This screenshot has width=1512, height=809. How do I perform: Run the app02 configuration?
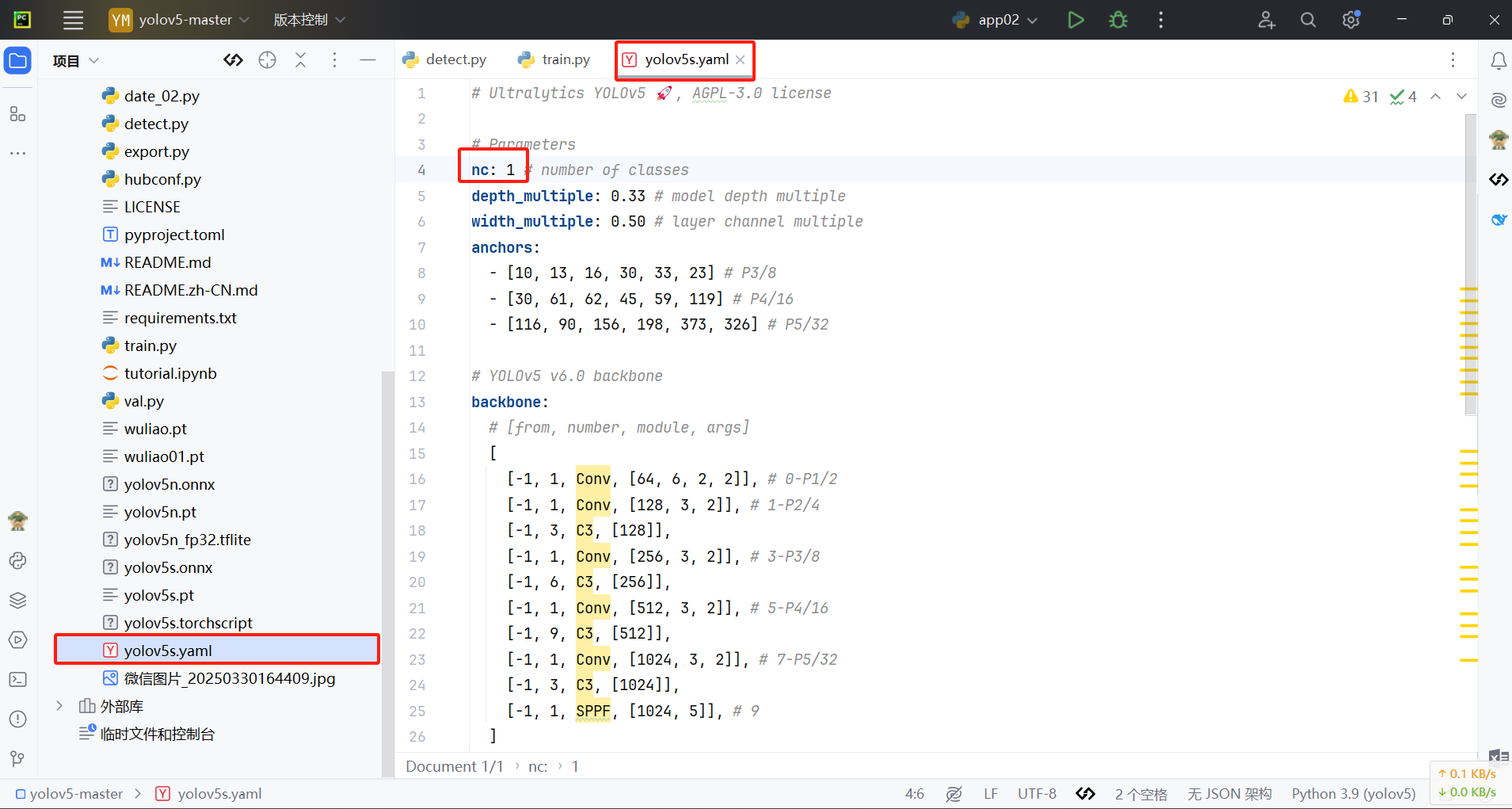[x=1075, y=20]
